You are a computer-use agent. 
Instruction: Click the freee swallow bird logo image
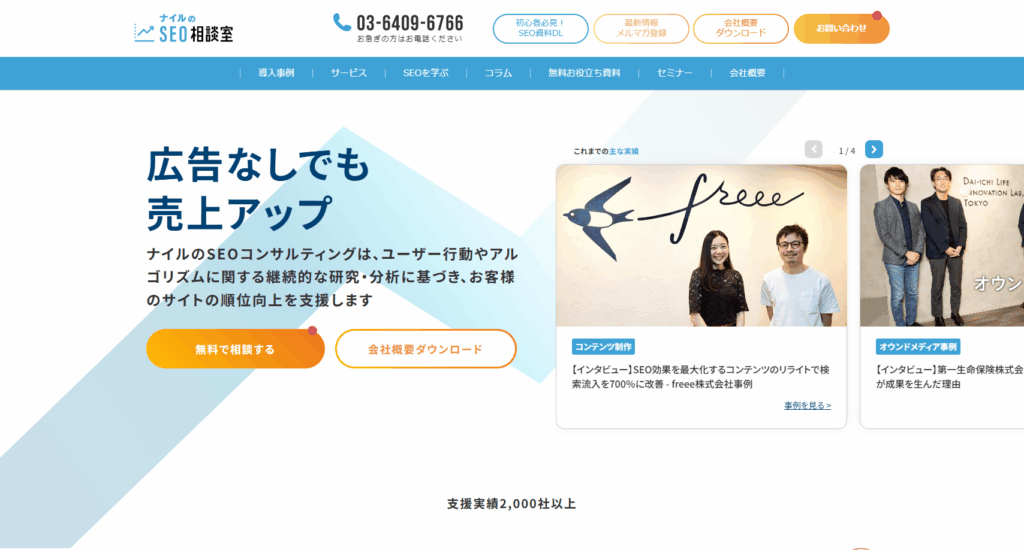600,216
